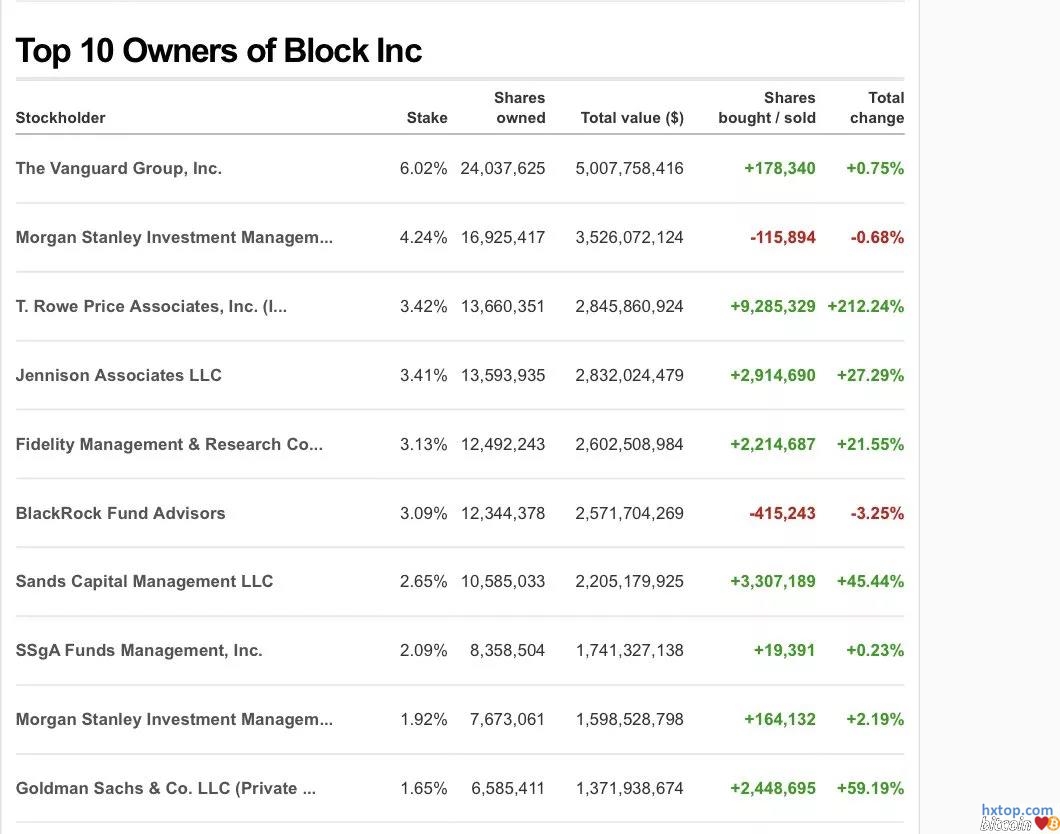Click the Total change column header
This screenshot has height=834, width=1060.
tap(877, 108)
